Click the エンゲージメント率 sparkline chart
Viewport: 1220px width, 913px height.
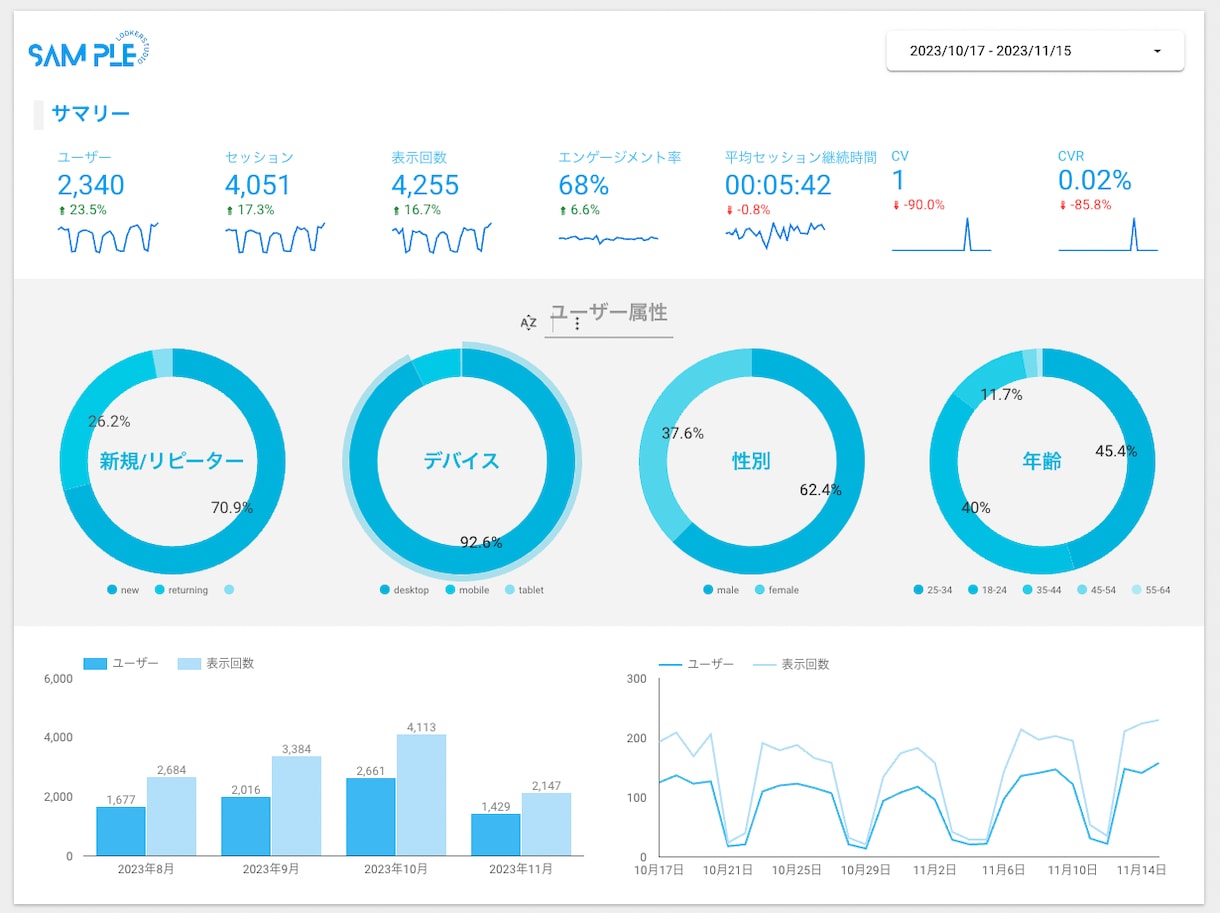coord(608,238)
